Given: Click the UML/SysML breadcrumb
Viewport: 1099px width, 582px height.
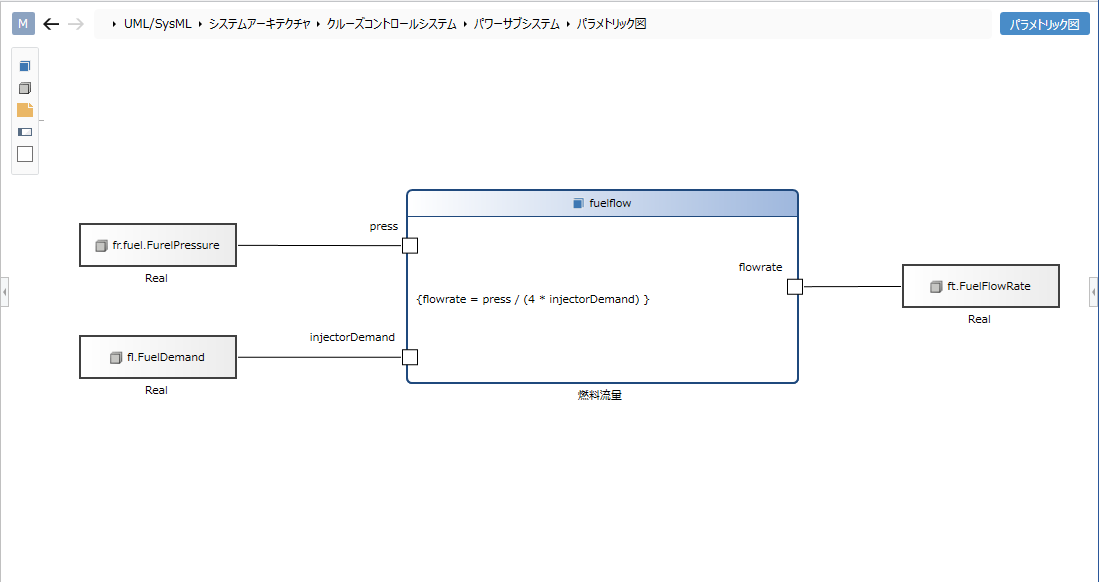Looking at the screenshot, I should [x=158, y=24].
